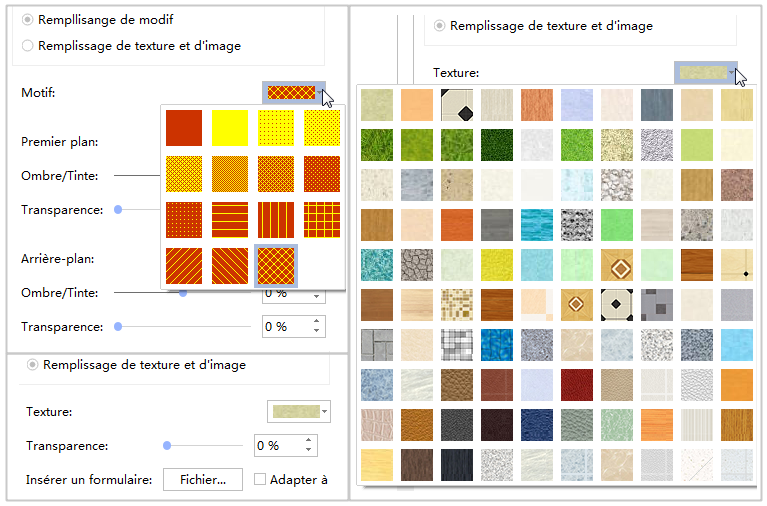Select the square grid pattern swatch
Screen dimensions: 767x506
(x=321, y=219)
